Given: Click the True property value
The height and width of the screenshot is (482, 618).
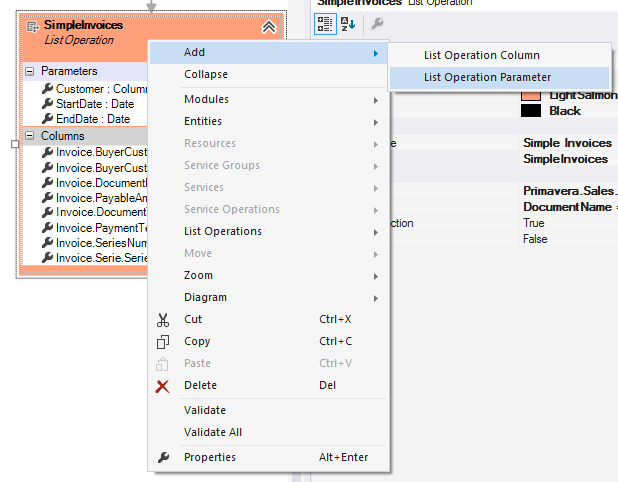Looking at the screenshot, I should [534, 223].
